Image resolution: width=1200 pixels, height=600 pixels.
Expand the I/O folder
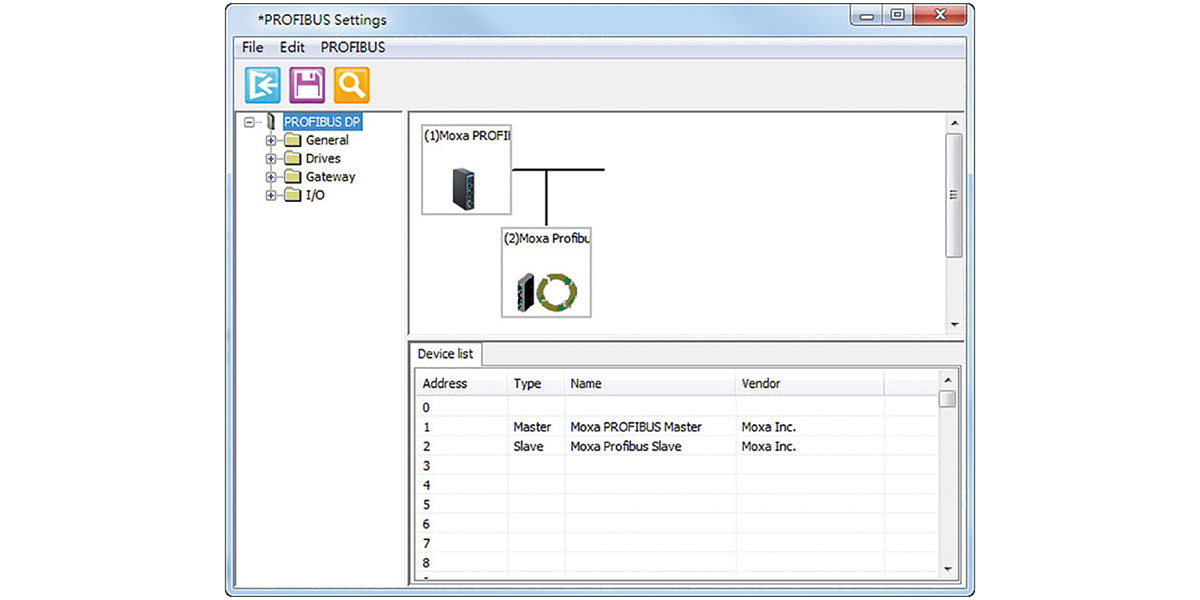coord(271,195)
